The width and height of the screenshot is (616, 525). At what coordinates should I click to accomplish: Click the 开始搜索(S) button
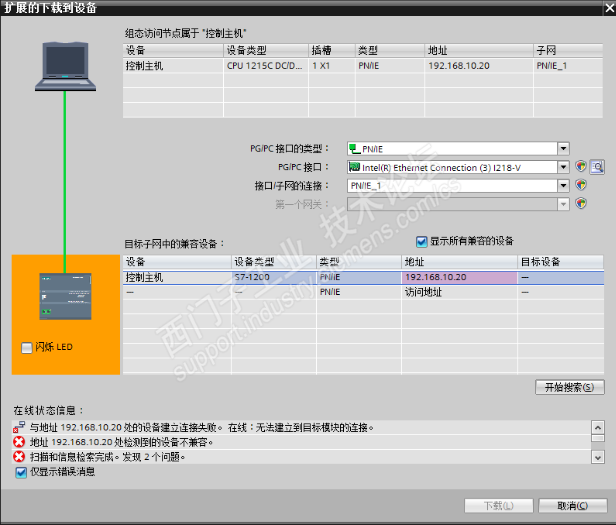569,387
